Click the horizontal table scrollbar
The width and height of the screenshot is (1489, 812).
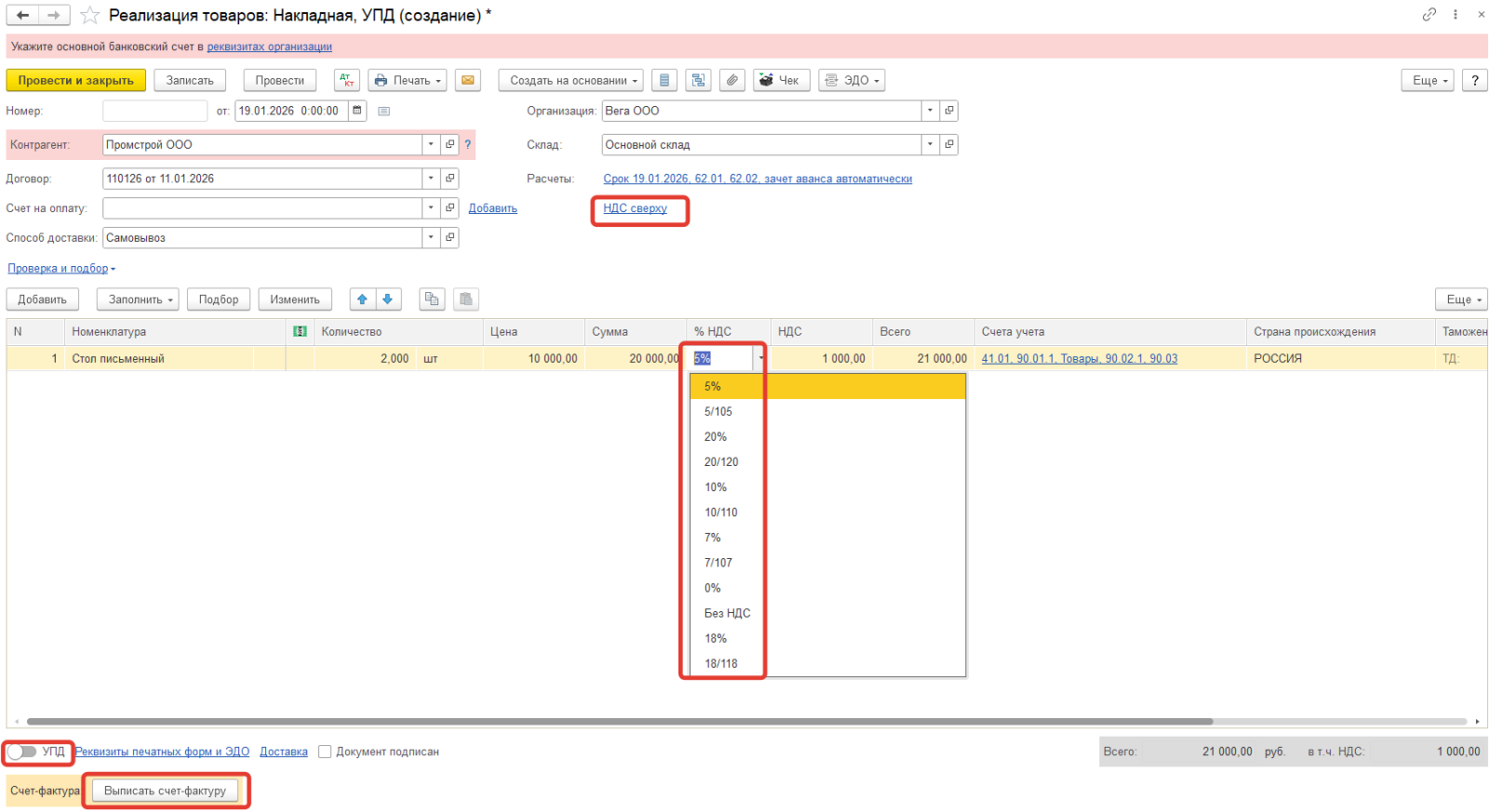click(619, 722)
